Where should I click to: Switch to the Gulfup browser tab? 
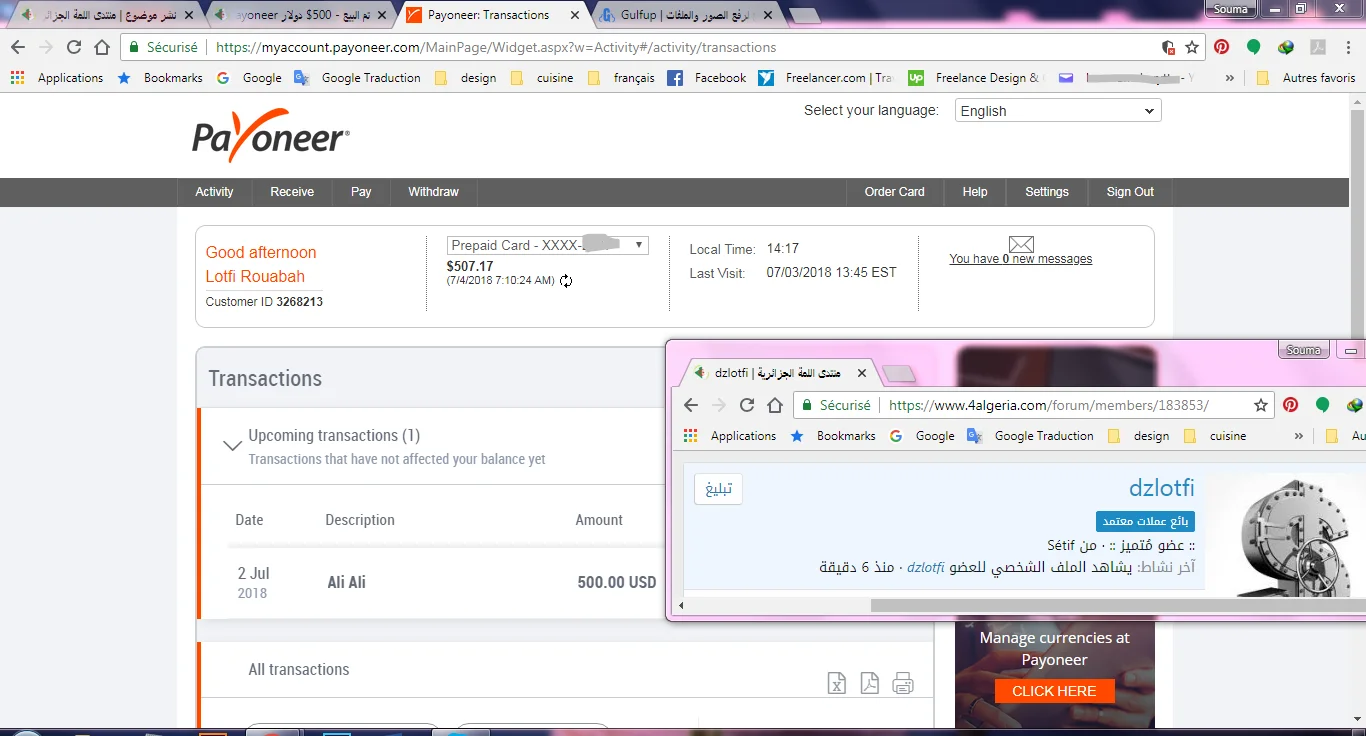[670, 15]
